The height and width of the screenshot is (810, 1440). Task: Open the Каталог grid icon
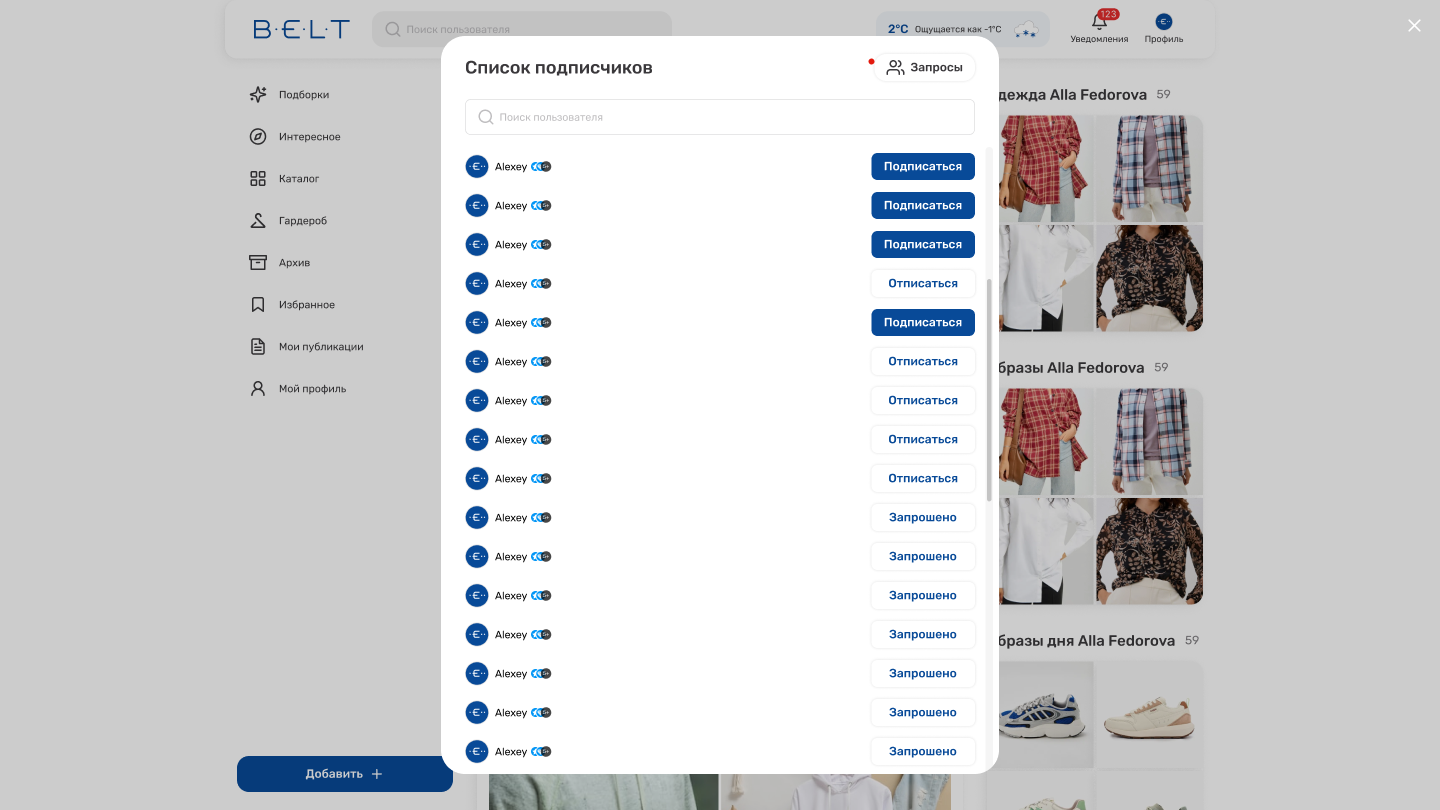(x=258, y=179)
